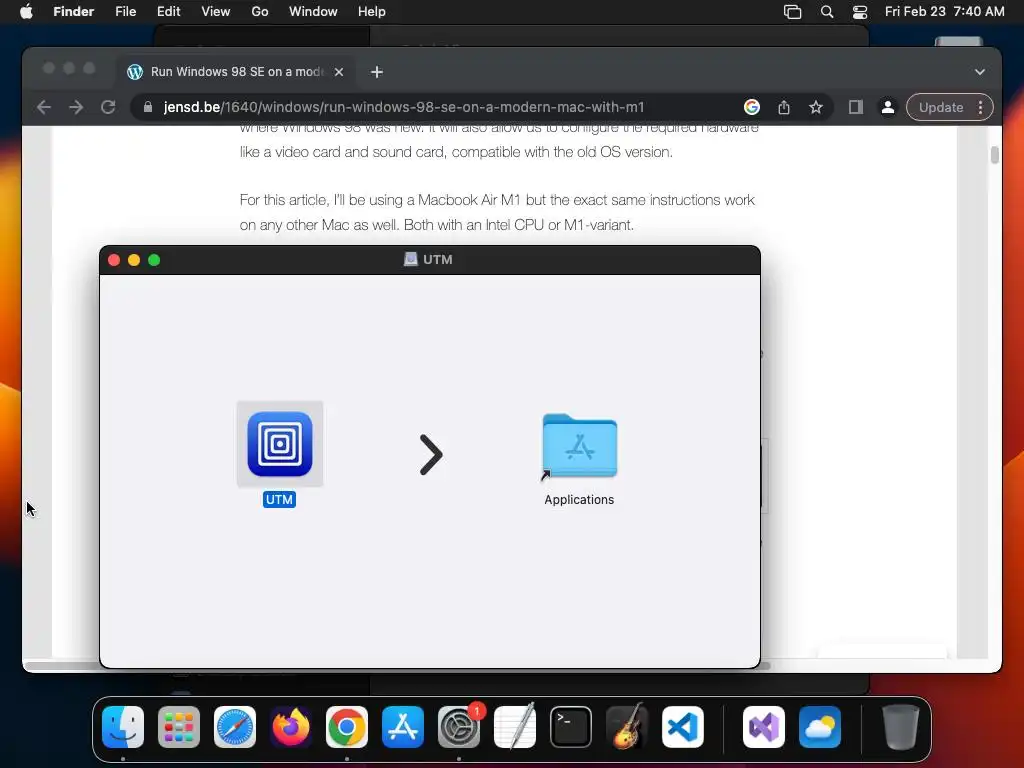Click the Applications folder shortcut icon
The height and width of the screenshot is (768, 1024).
pyautogui.click(x=579, y=446)
